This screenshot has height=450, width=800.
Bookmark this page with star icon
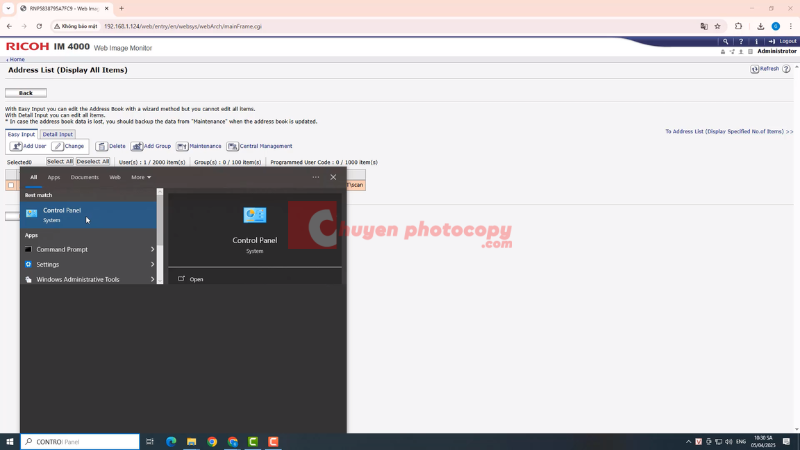coord(717,27)
